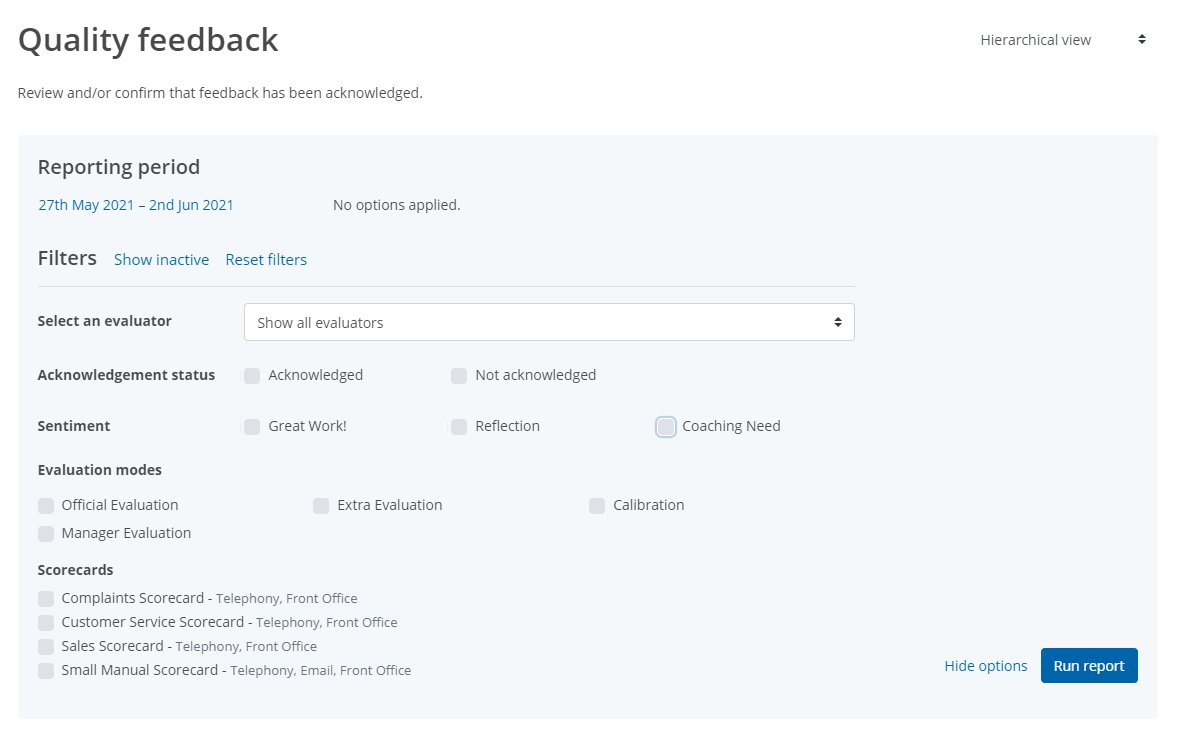This screenshot has width=1177, height=729.
Task: Click the Hide options link
Action: pos(986,666)
